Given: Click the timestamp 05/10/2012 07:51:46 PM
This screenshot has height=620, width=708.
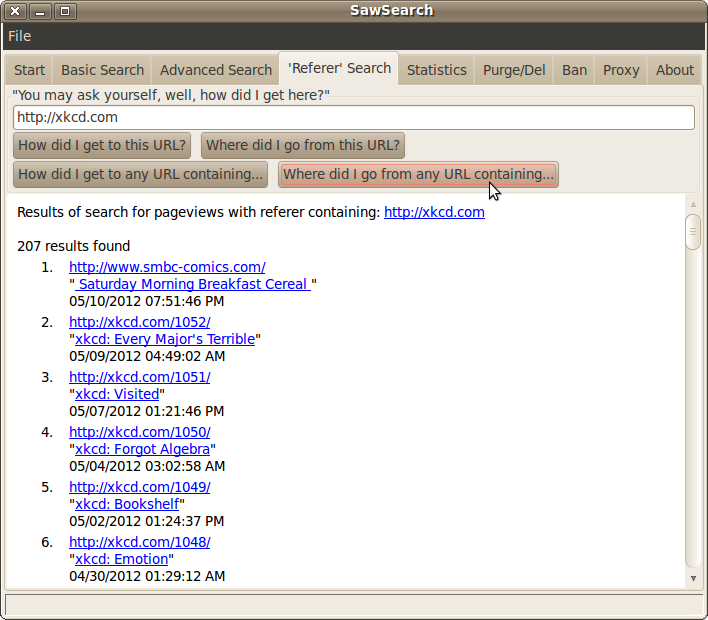Looking at the screenshot, I should click(x=147, y=301).
